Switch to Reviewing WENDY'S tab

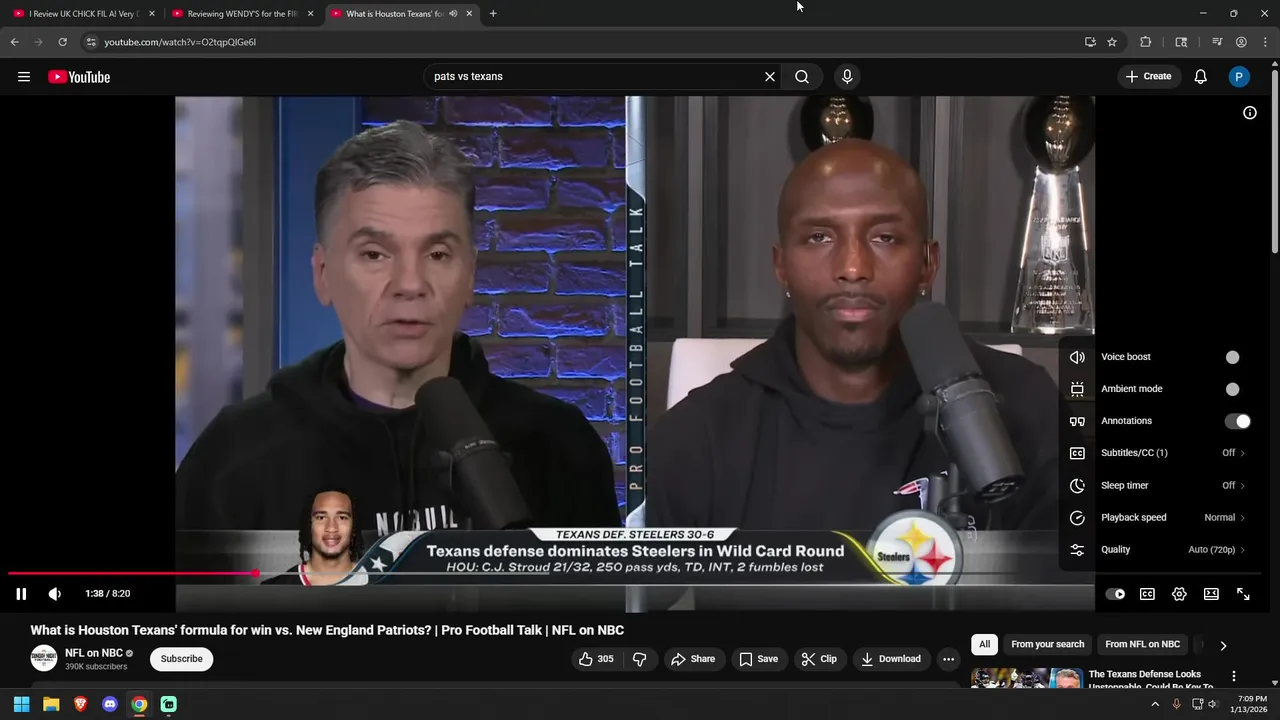(x=243, y=14)
